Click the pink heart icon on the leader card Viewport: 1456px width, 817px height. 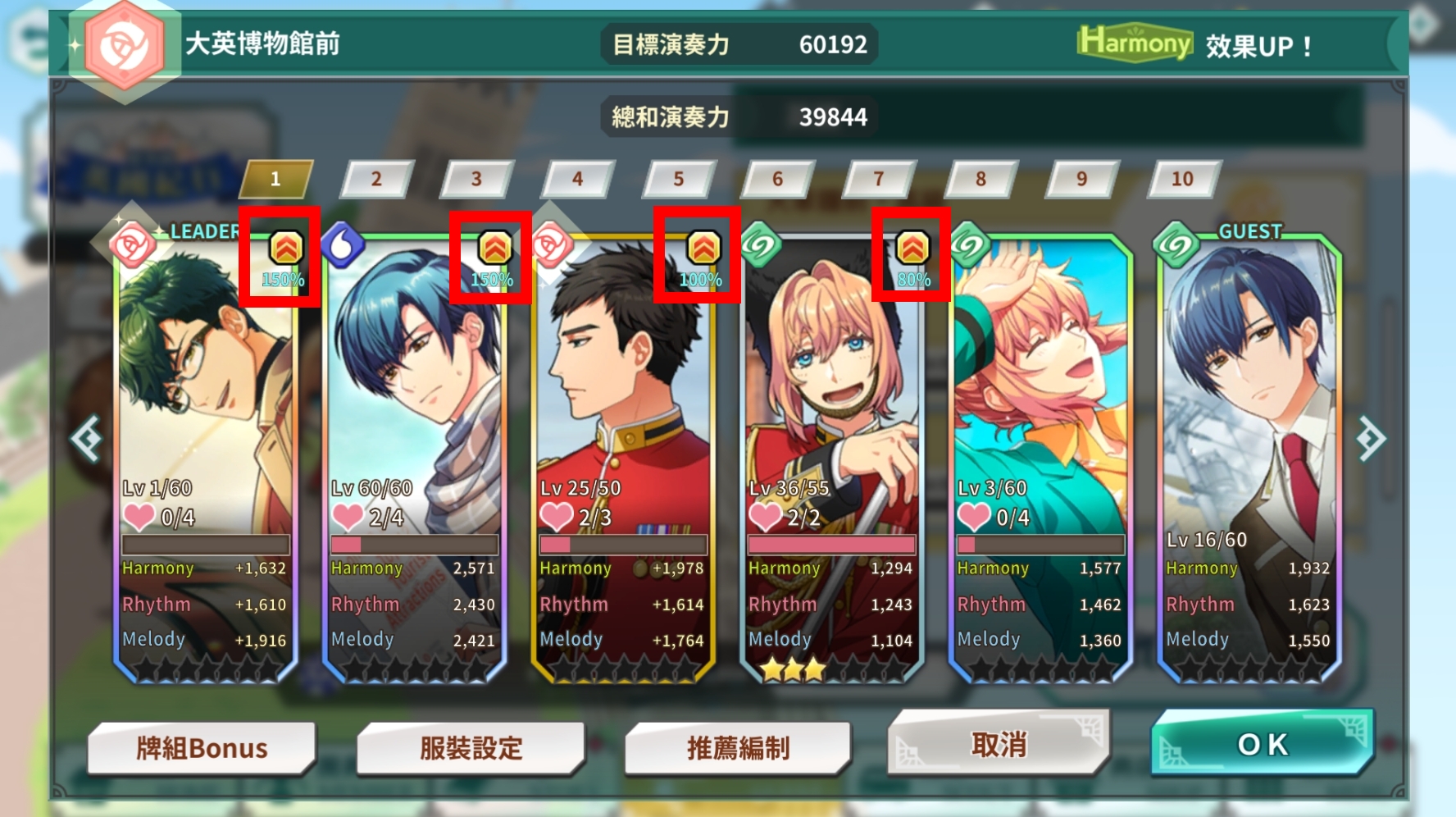coord(139,517)
